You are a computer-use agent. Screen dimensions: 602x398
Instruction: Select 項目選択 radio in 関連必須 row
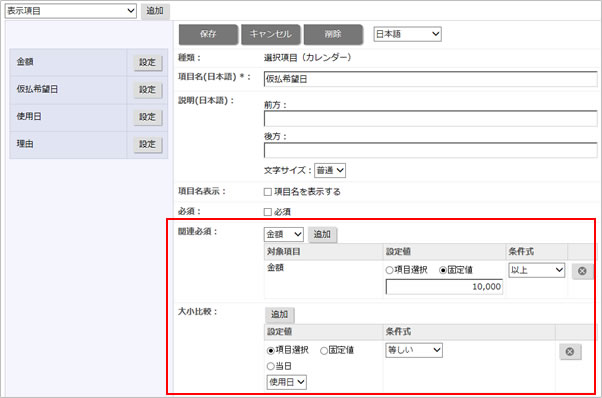pyautogui.click(x=389, y=270)
